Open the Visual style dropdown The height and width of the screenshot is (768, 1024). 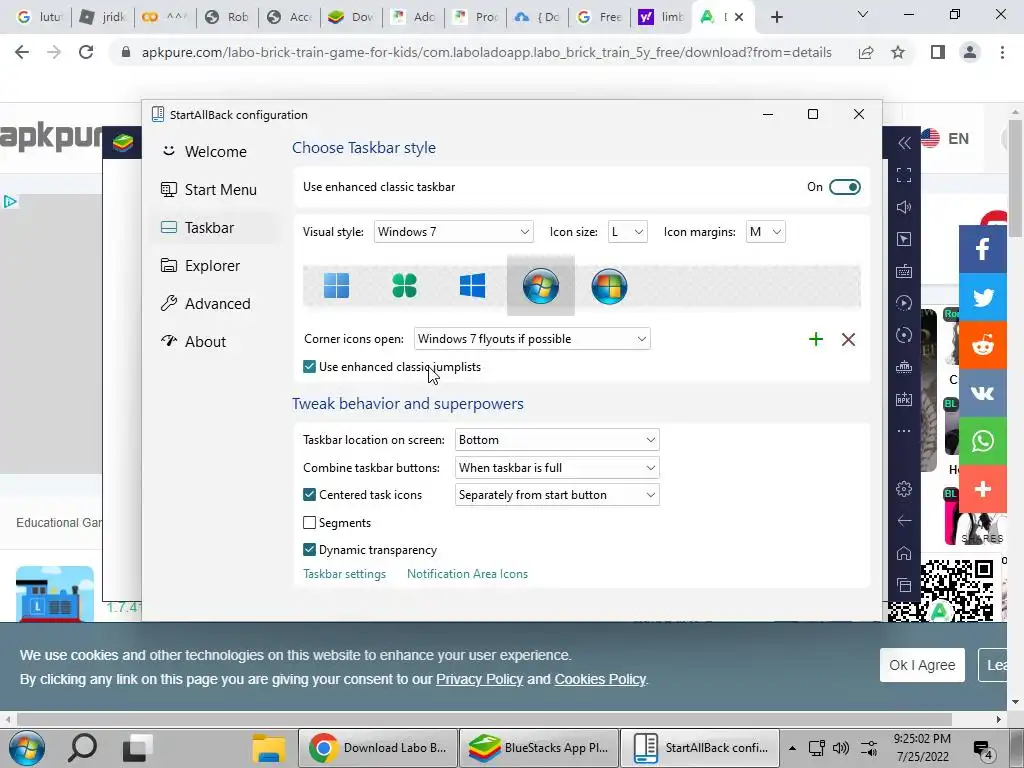453,232
